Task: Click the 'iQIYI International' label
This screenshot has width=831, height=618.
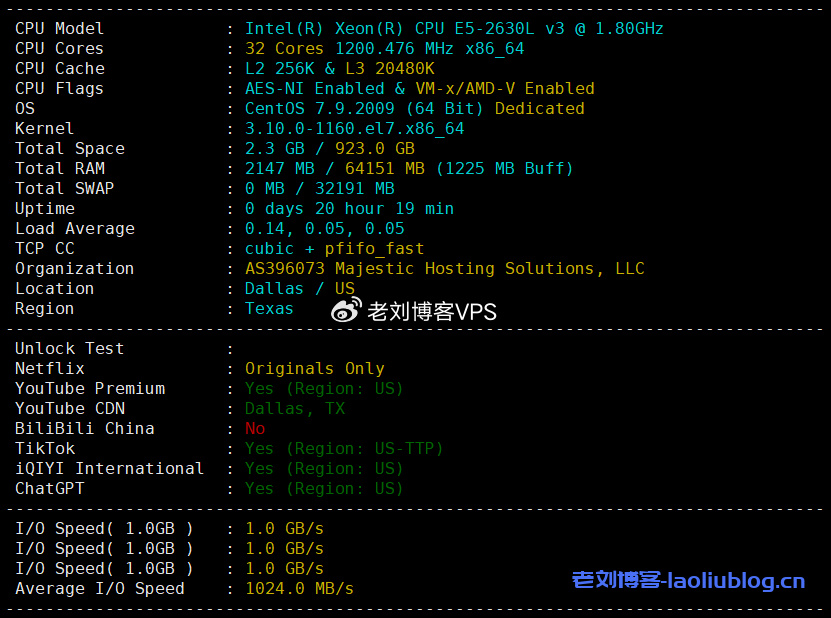Action: click(x=109, y=469)
